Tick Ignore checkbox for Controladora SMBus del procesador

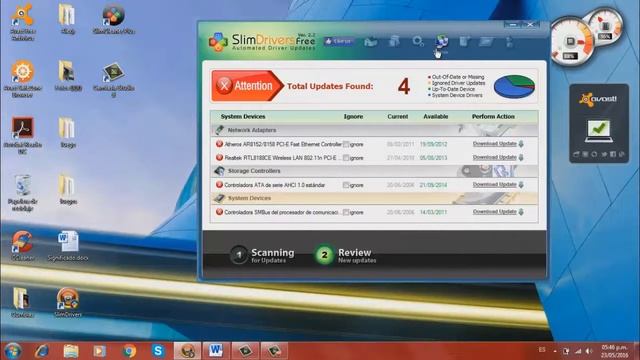[x=346, y=212]
